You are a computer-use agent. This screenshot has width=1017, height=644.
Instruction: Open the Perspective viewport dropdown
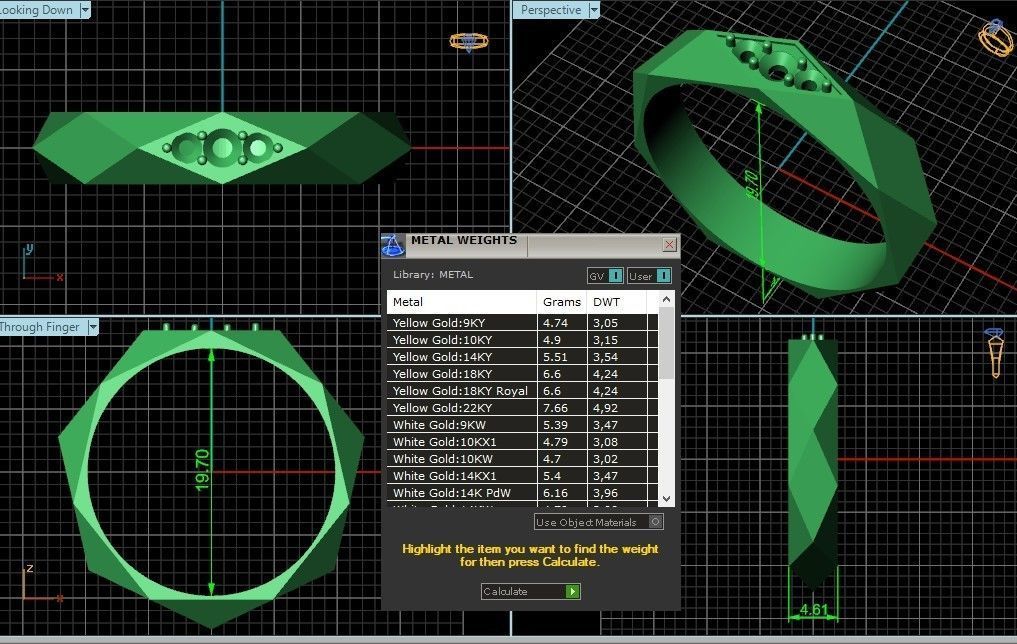[596, 9]
